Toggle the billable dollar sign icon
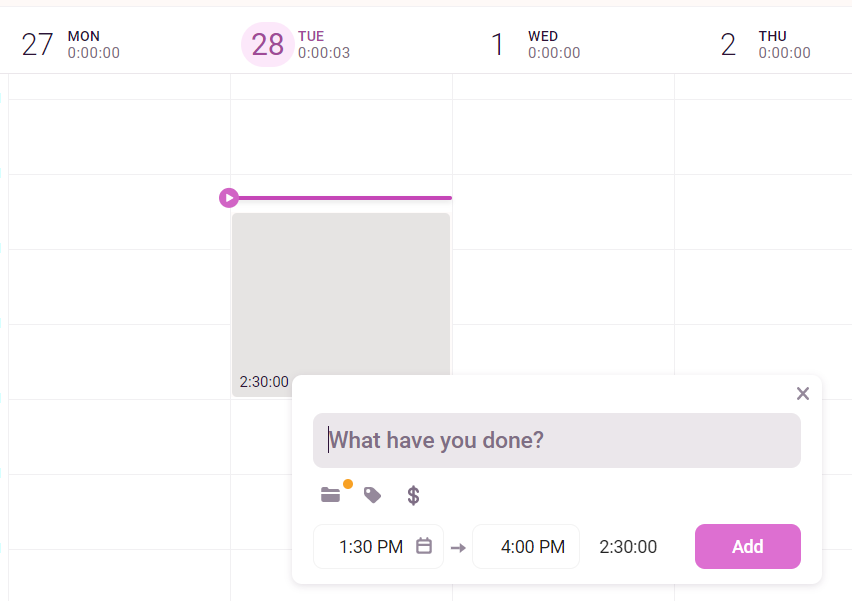 413,495
